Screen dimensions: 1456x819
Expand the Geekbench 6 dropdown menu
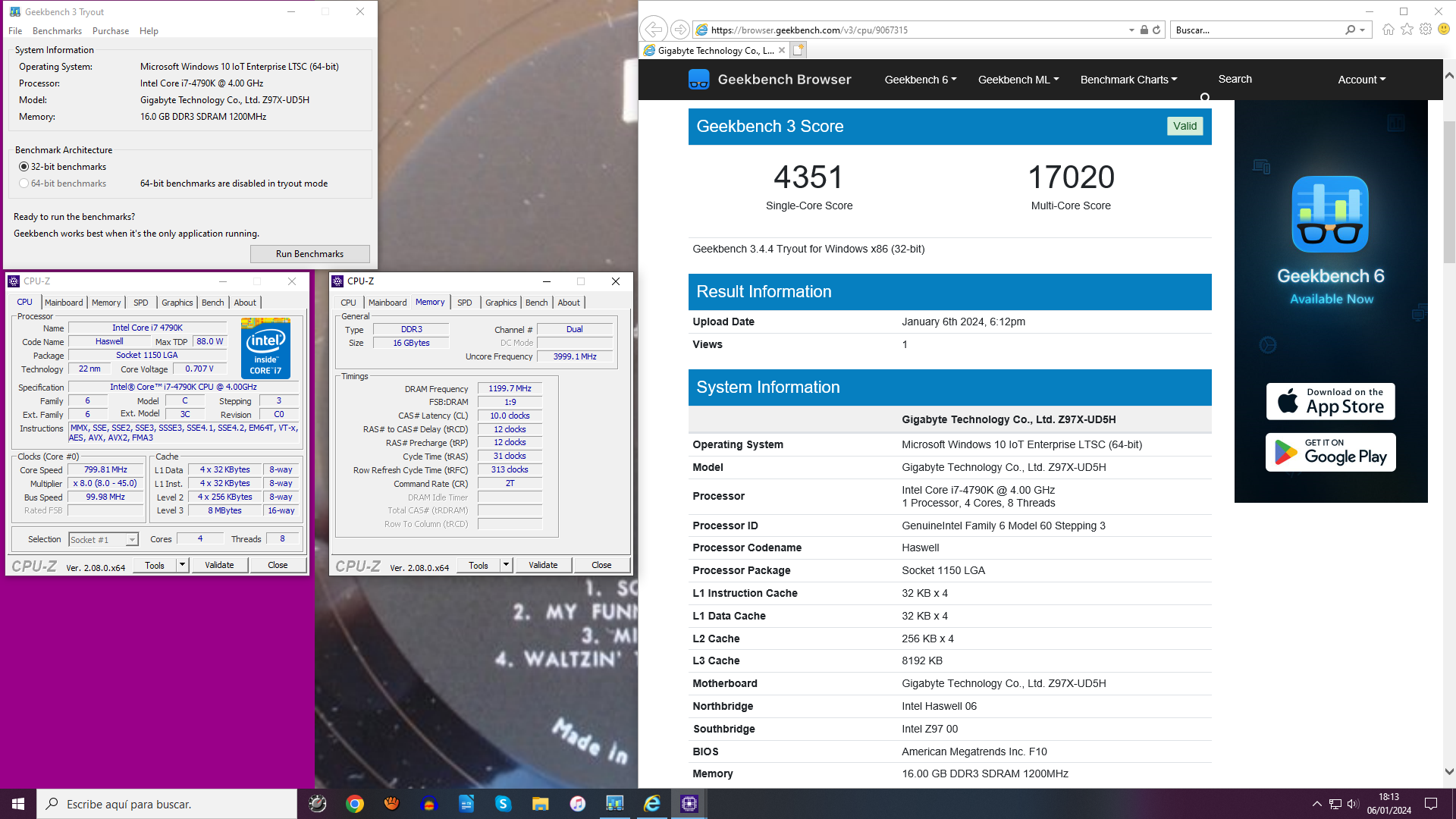tap(920, 80)
